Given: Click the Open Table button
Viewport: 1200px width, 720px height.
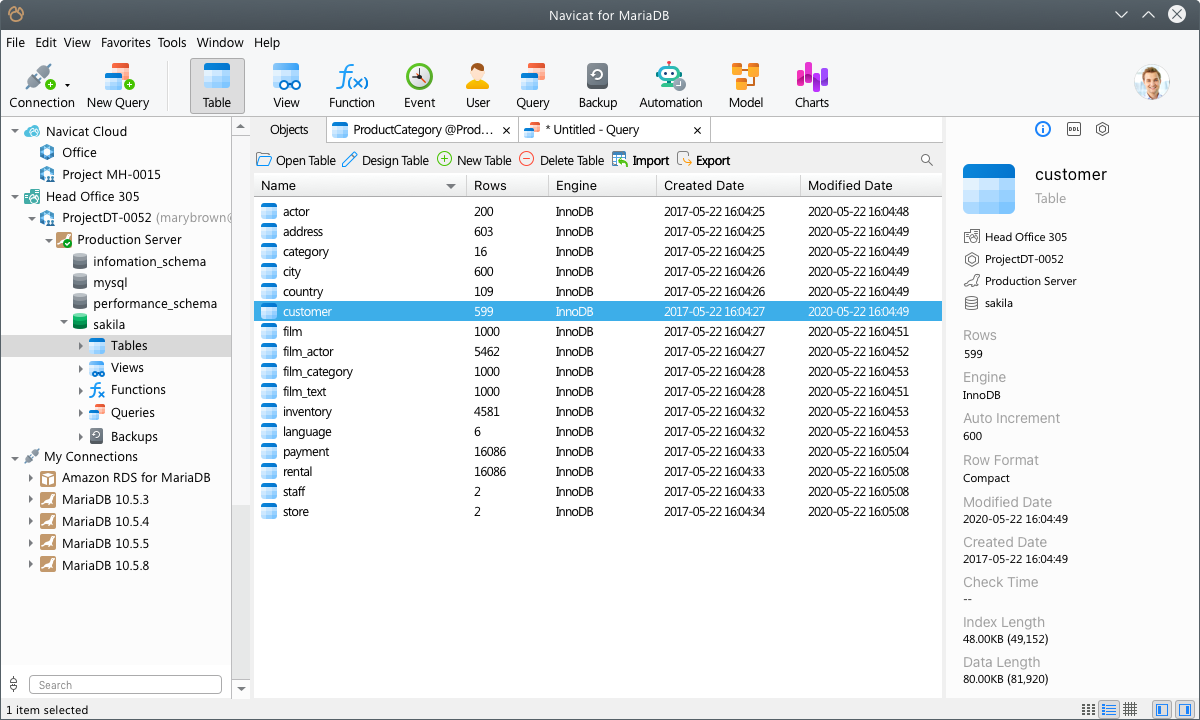Looking at the screenshot, I should [x=296, y=160].
